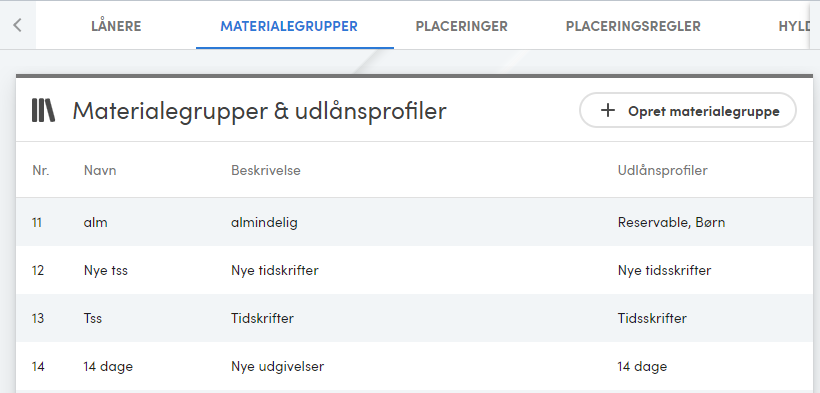
Task: Go to the PLACERINGSREGLER tab
Action: pos(633,26)
